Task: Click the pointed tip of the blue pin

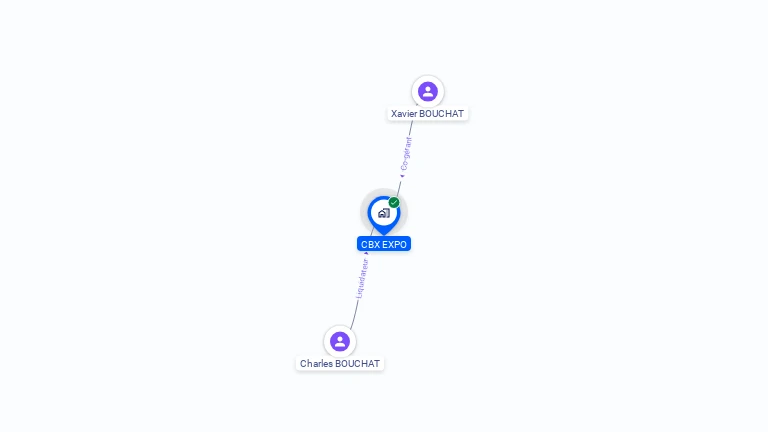Action: 384,233
